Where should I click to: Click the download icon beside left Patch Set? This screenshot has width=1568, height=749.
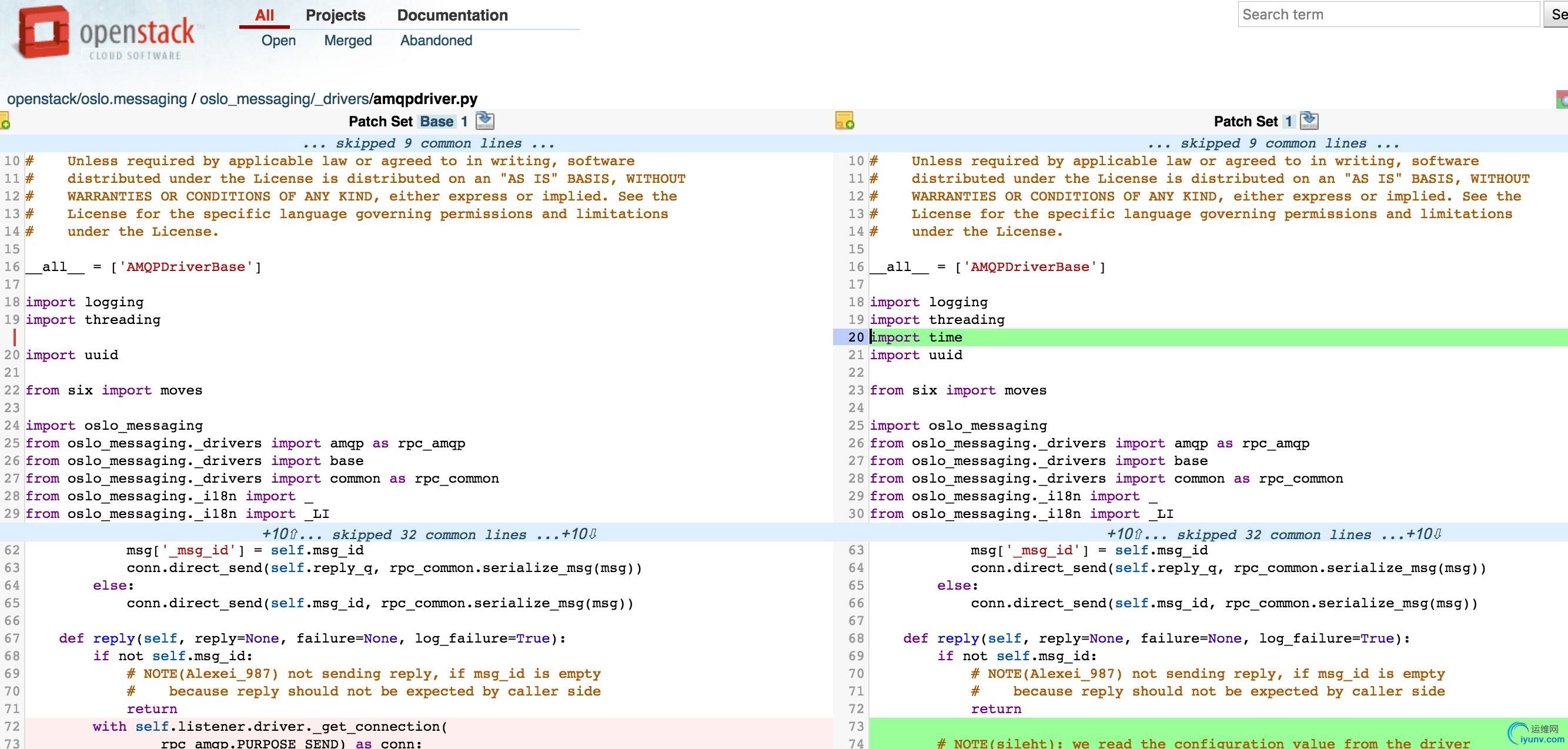(x=484, y=121)
